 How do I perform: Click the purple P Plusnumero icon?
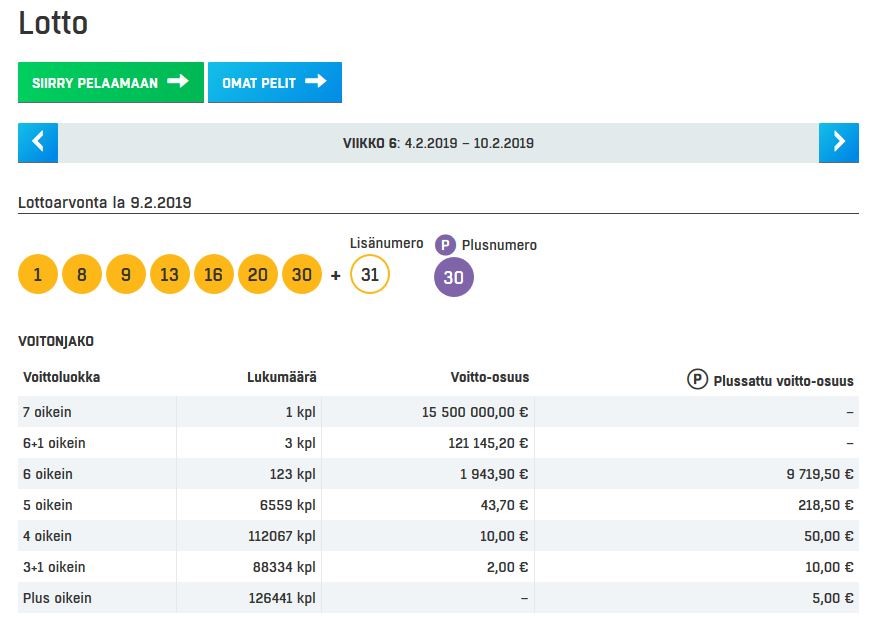click(445, 245)
